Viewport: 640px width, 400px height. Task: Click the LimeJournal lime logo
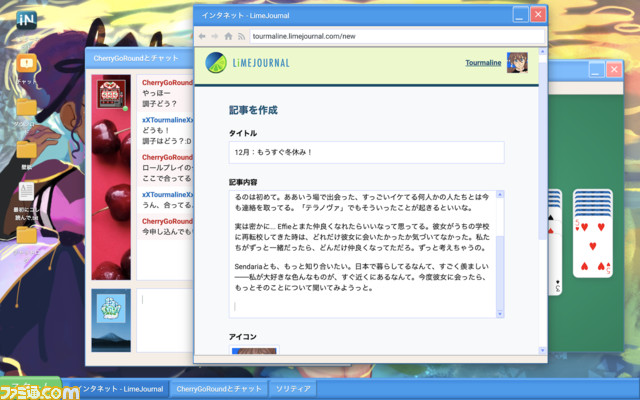(215, 63)
